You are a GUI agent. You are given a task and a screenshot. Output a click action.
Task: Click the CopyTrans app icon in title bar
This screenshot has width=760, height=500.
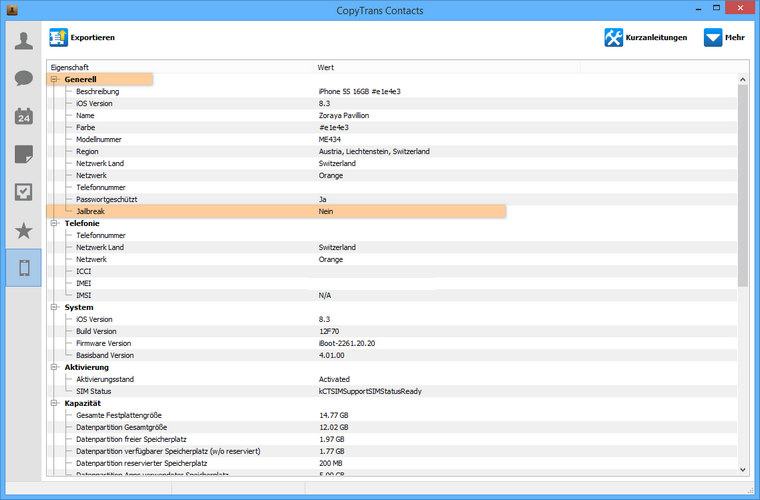pos(12,10)
